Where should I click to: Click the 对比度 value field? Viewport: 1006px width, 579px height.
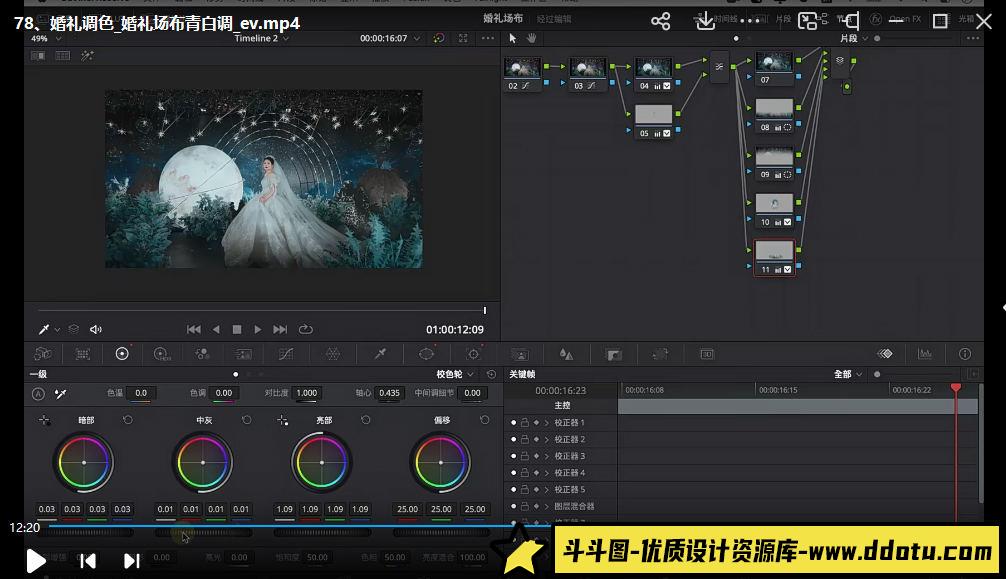(x=307, y=393)
